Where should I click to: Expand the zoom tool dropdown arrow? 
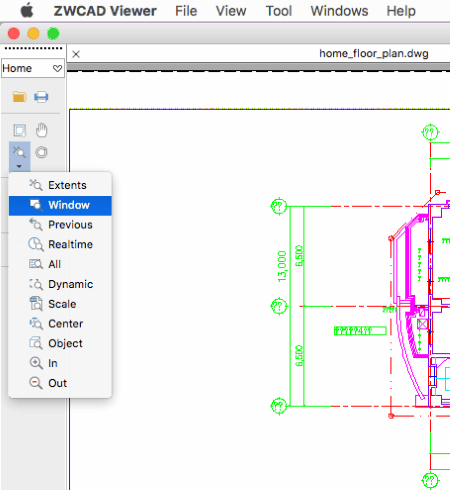(19, 166)
